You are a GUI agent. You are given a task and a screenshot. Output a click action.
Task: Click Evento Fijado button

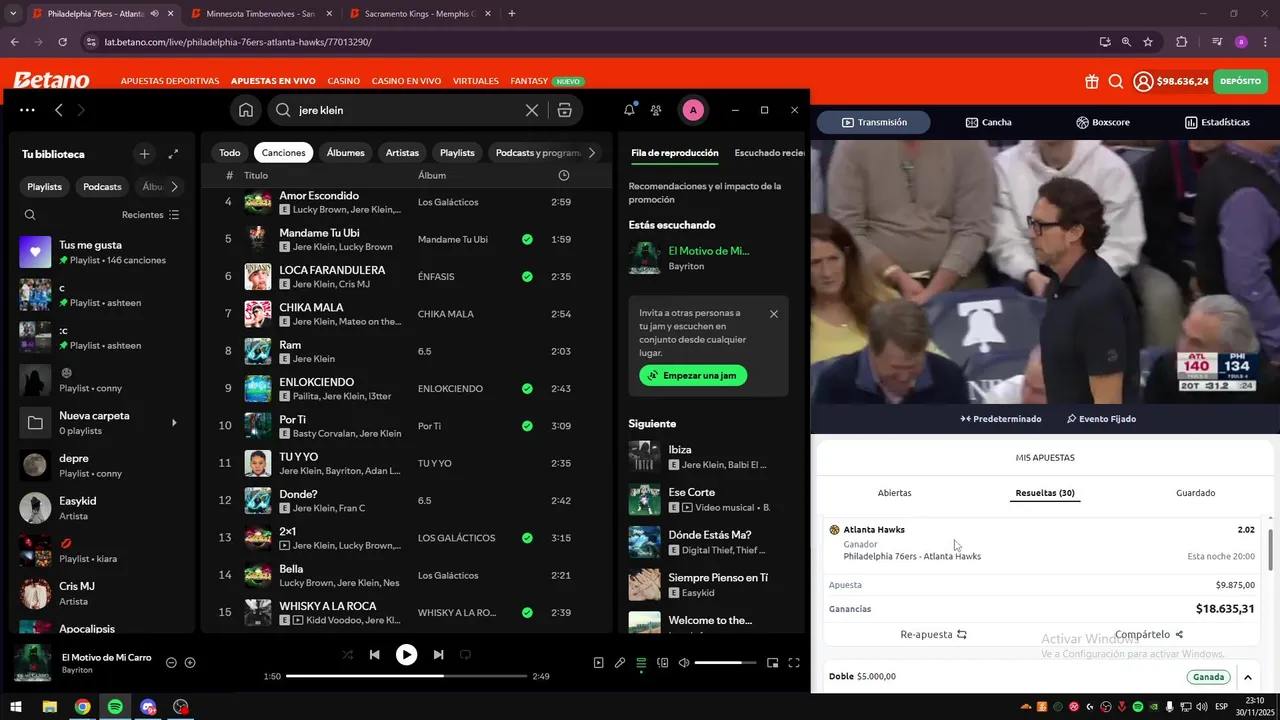(1101, 419)
